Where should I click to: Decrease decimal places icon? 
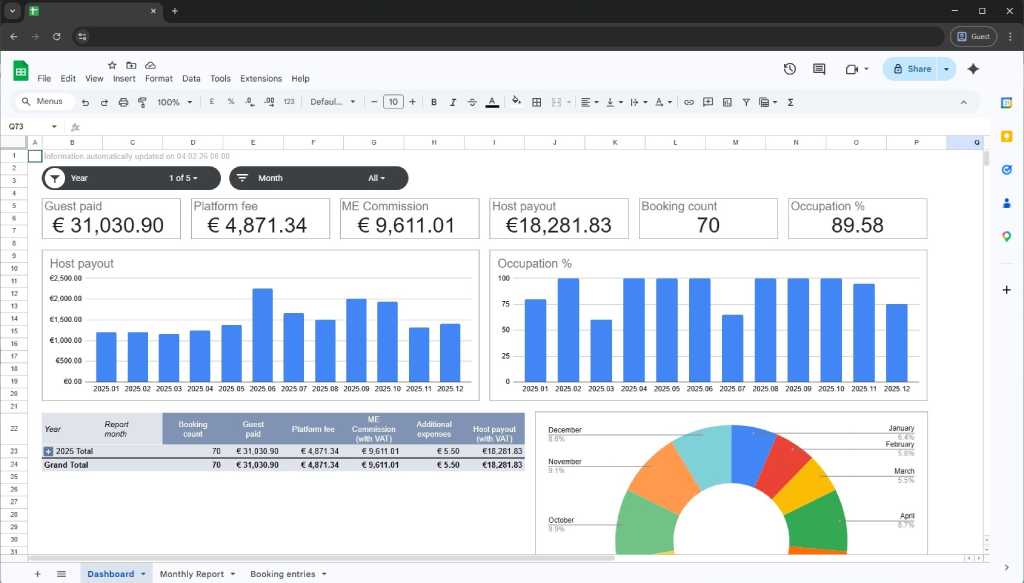[x=249, y=102]
